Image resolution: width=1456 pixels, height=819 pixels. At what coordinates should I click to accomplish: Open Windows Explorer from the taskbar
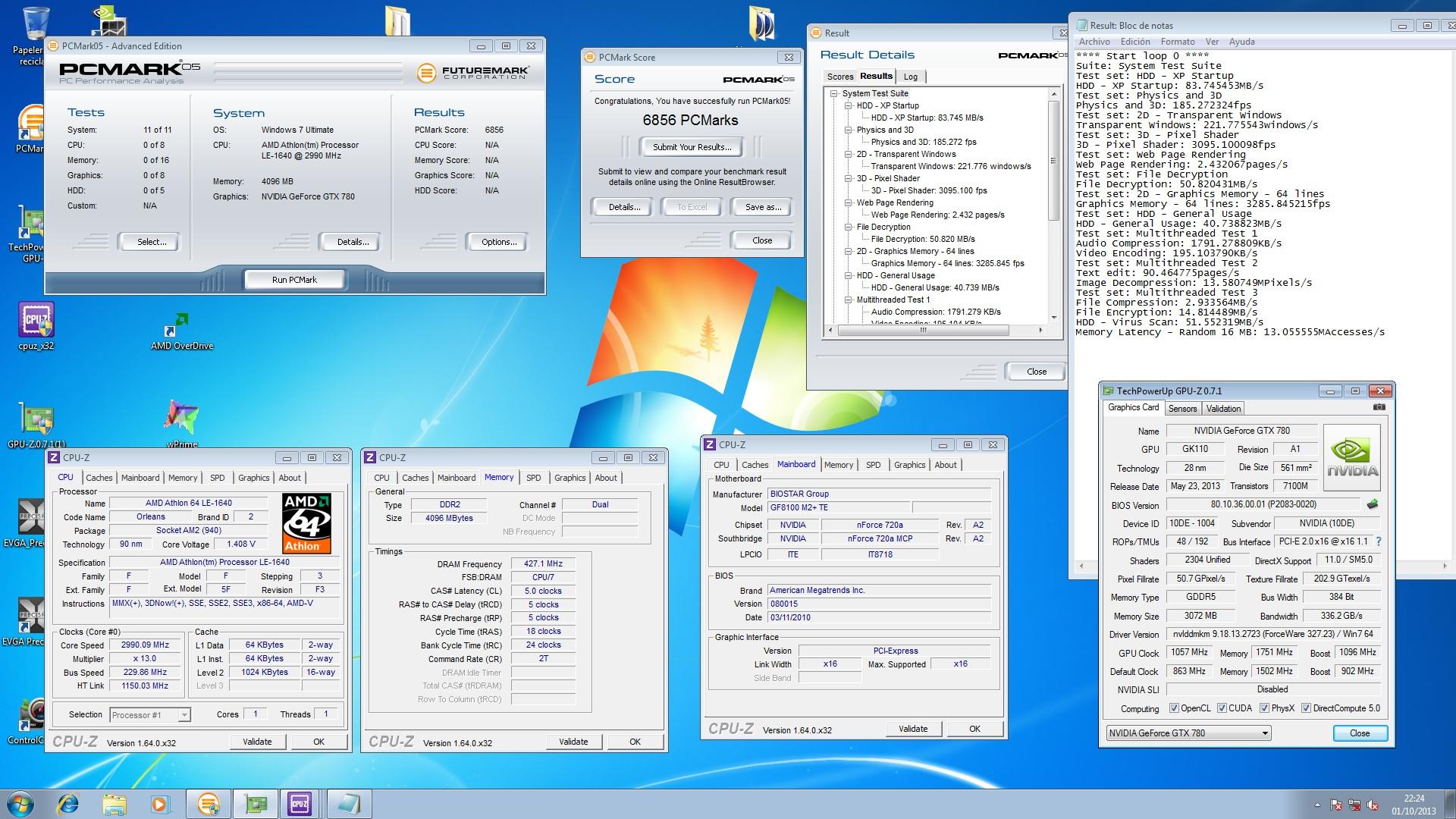(115, 803)
